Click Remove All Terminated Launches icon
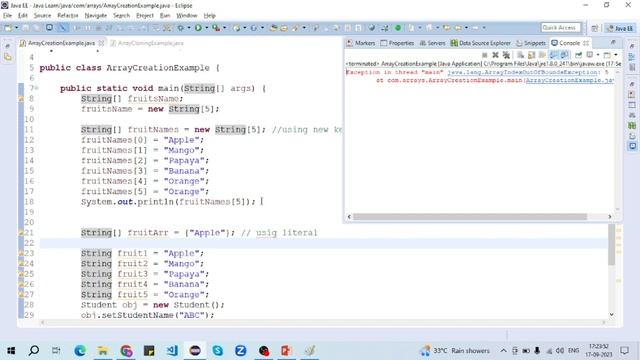This screenshot has width=640, height=360. click(506, 55)
